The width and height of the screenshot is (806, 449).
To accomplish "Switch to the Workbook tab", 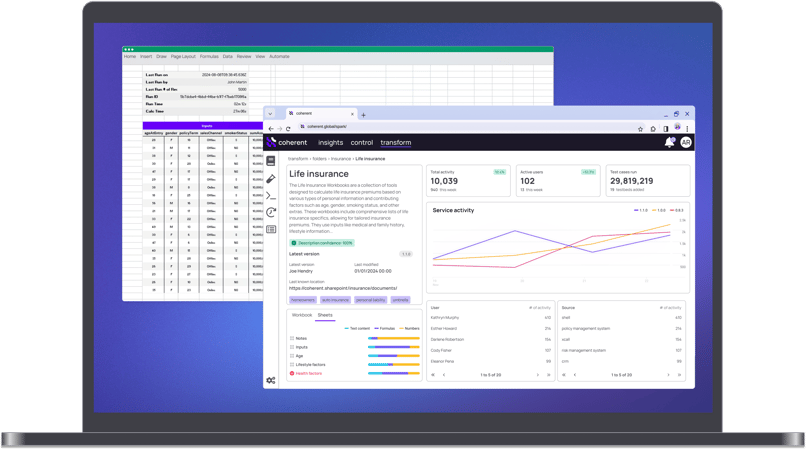I will tap(302, 315).
